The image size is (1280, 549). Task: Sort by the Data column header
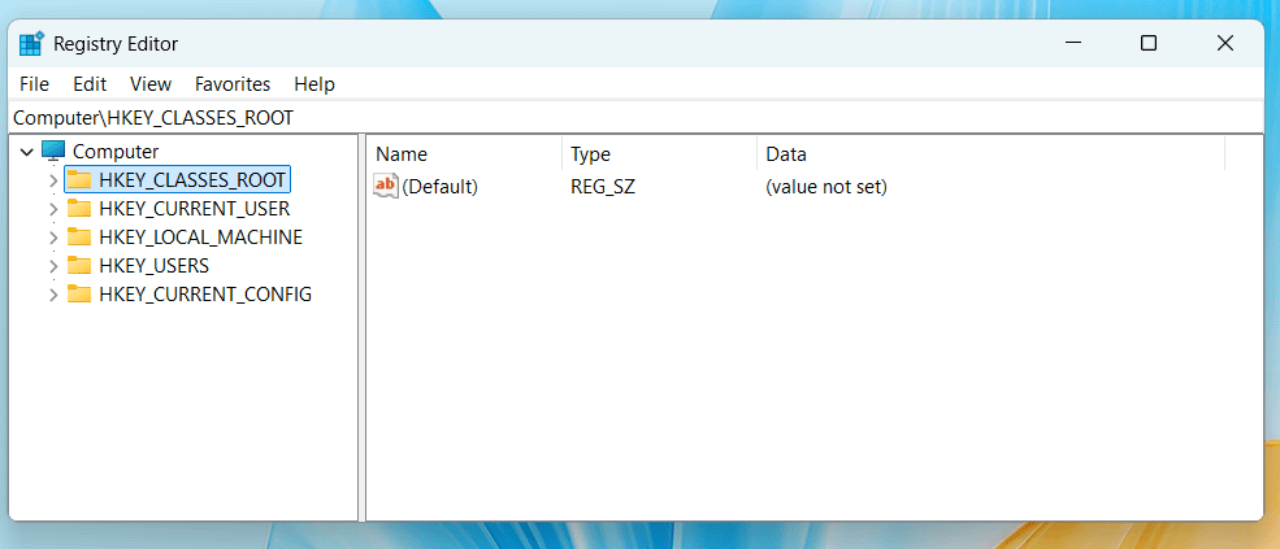990,154
